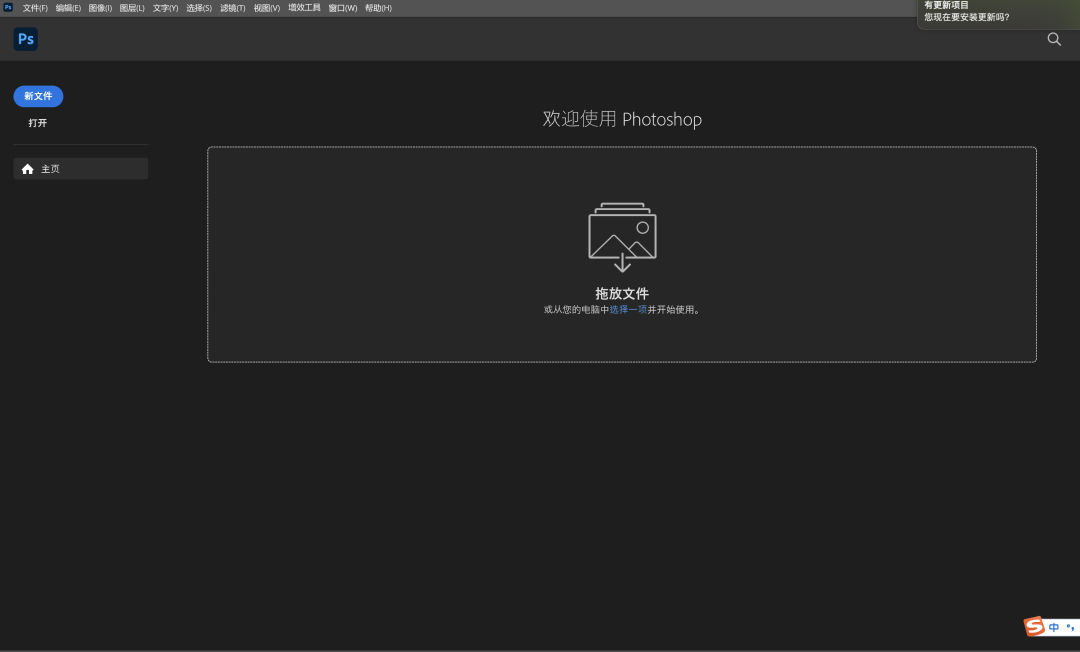Open the 编辑(E) menu
1080x652 pixels.
(x=68, y=8)
